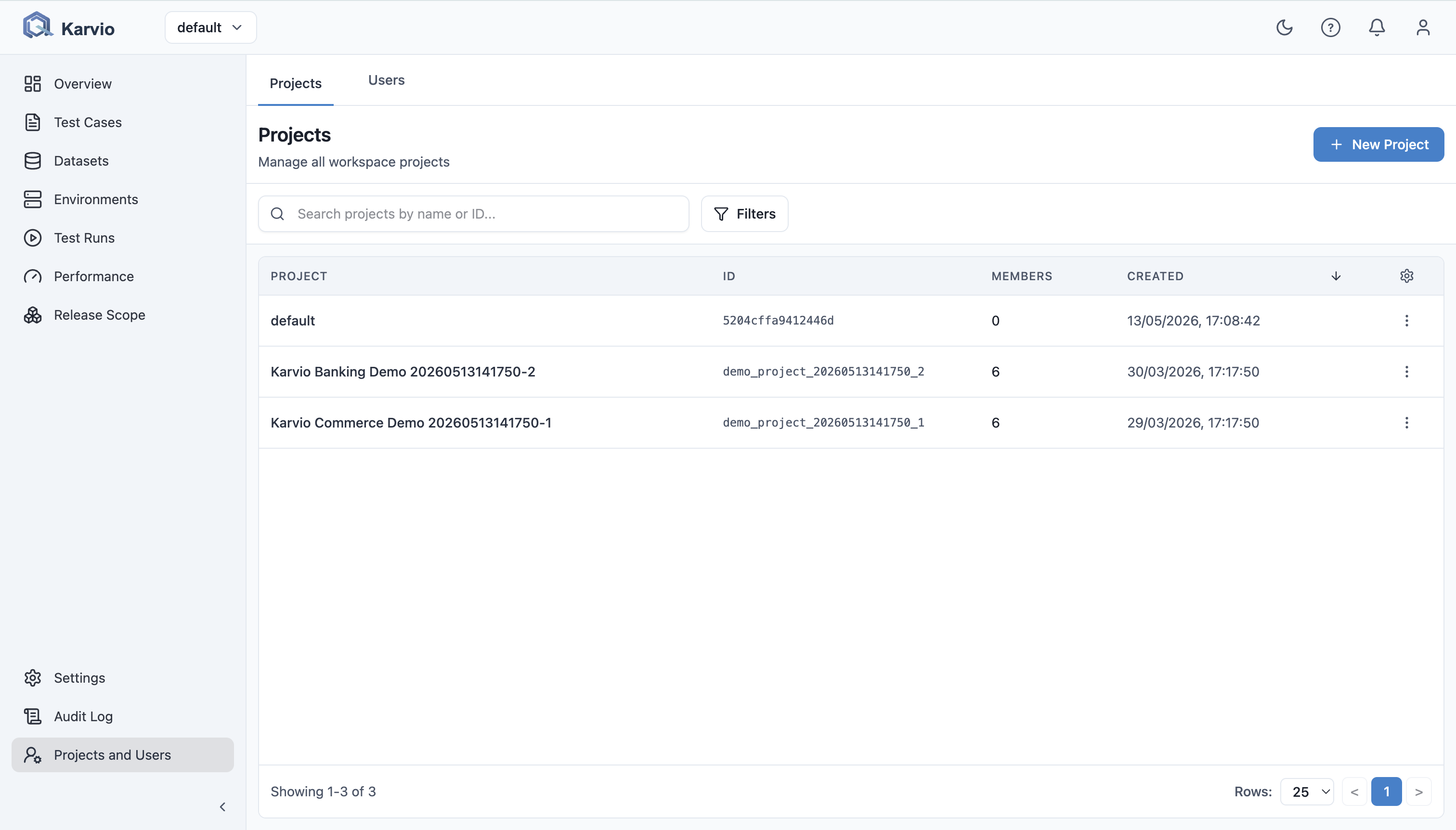Screen dimensions: 1456x830
Task: Click ID demo_project_20260513141750_1
Action: [x=823, y=422]
